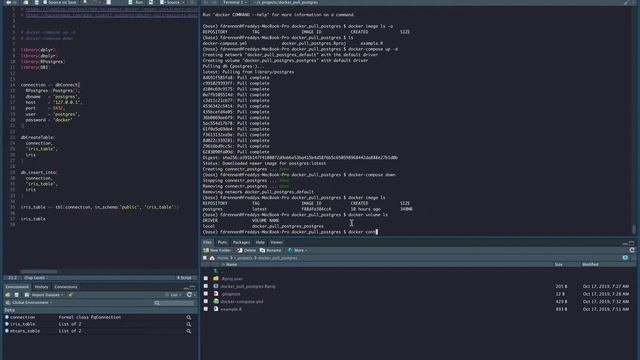
Task: Open the R Script file type dropdown
Action: (x=185, y=278)
